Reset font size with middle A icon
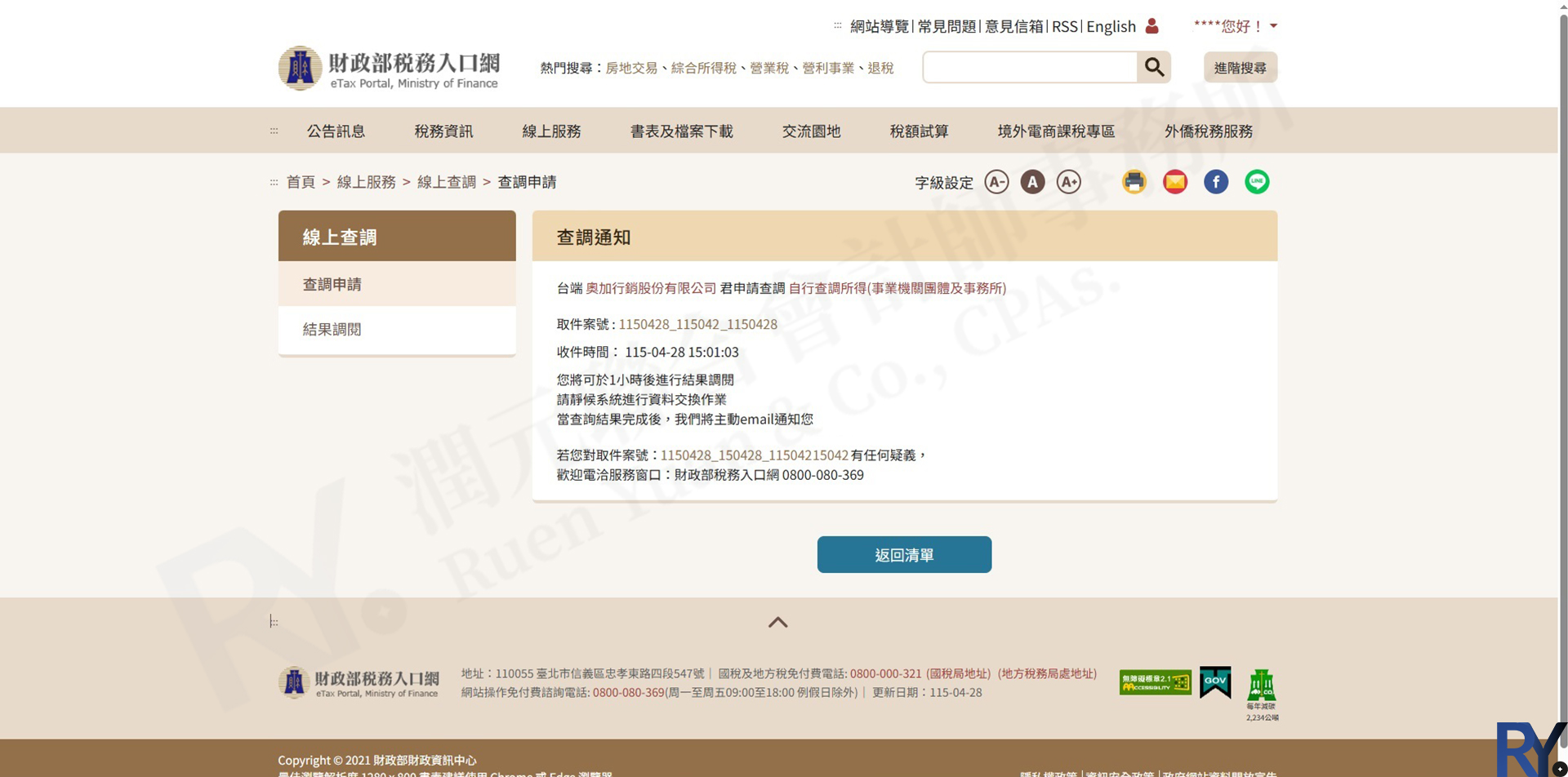Screen dimensions: 1568x777 1032,182
